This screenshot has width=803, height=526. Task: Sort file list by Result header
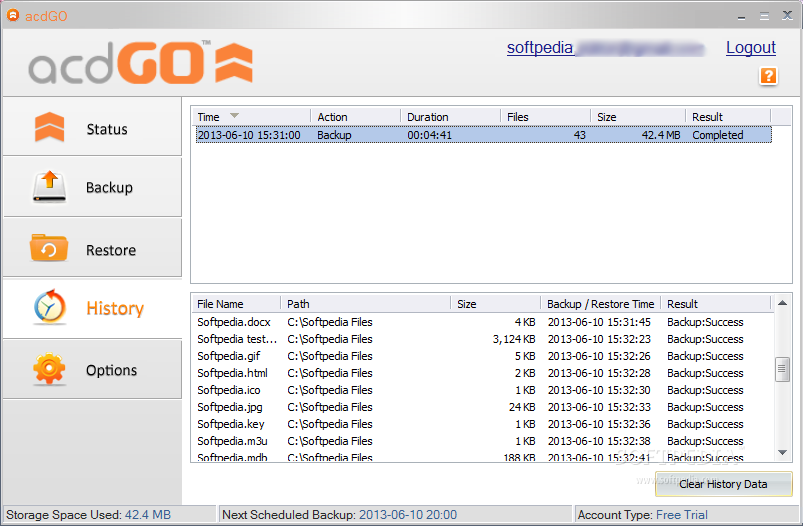[716, 304]
